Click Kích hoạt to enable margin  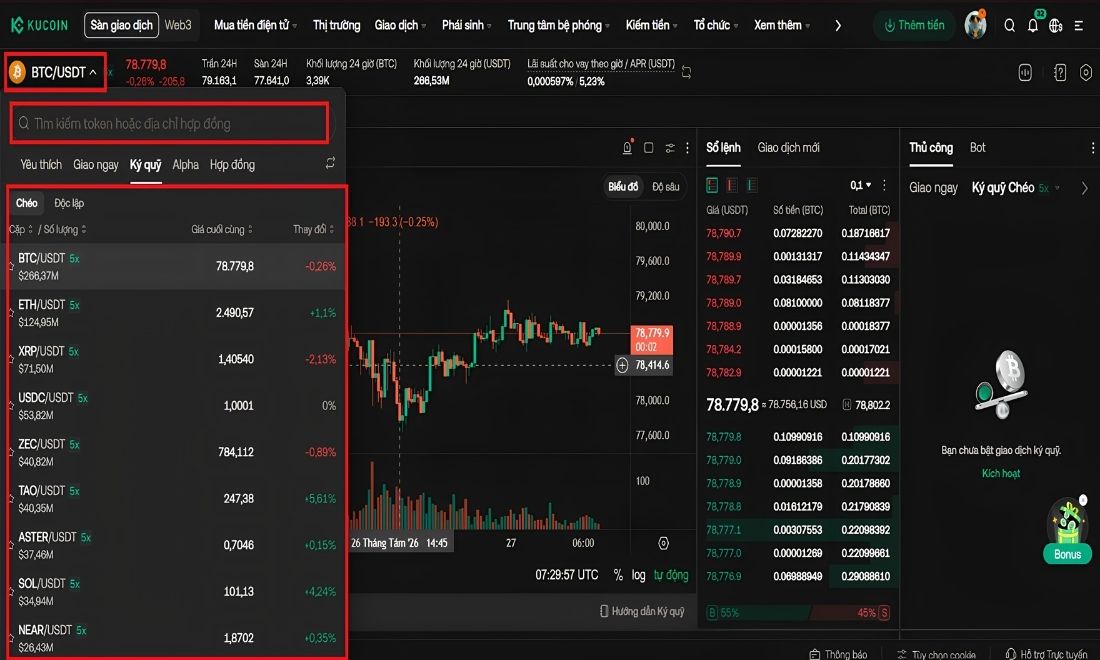pyautogui.click(x=1000, y=473)
